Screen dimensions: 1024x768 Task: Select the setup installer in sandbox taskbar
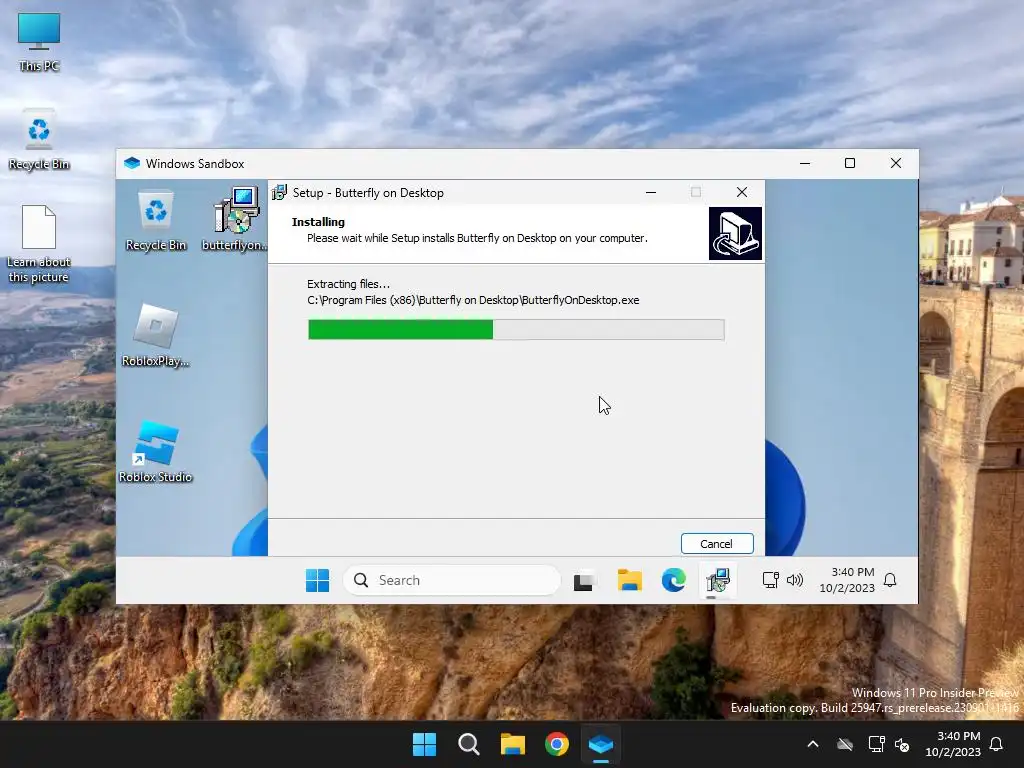coord(718,580)
